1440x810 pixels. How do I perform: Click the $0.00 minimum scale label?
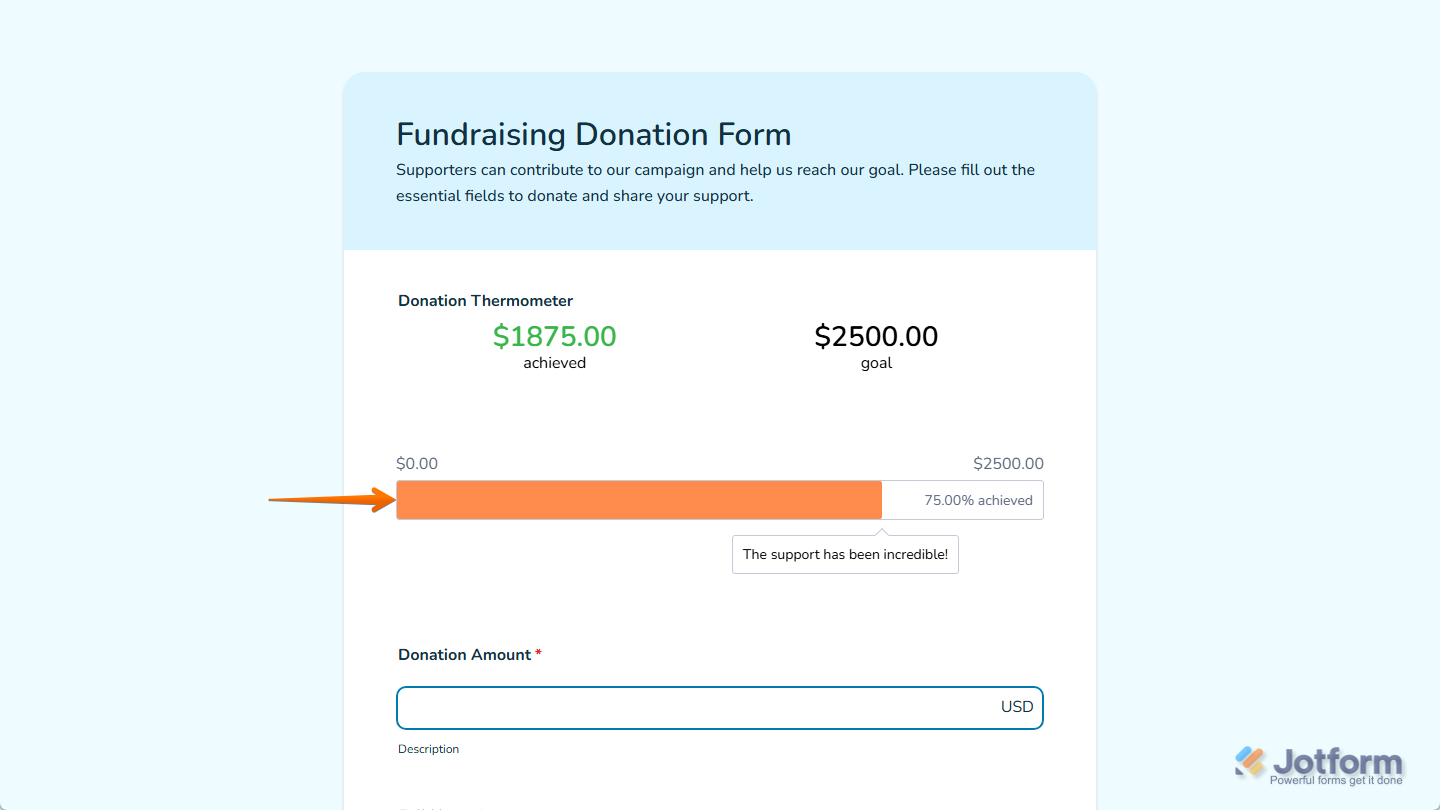pos(417,463)
